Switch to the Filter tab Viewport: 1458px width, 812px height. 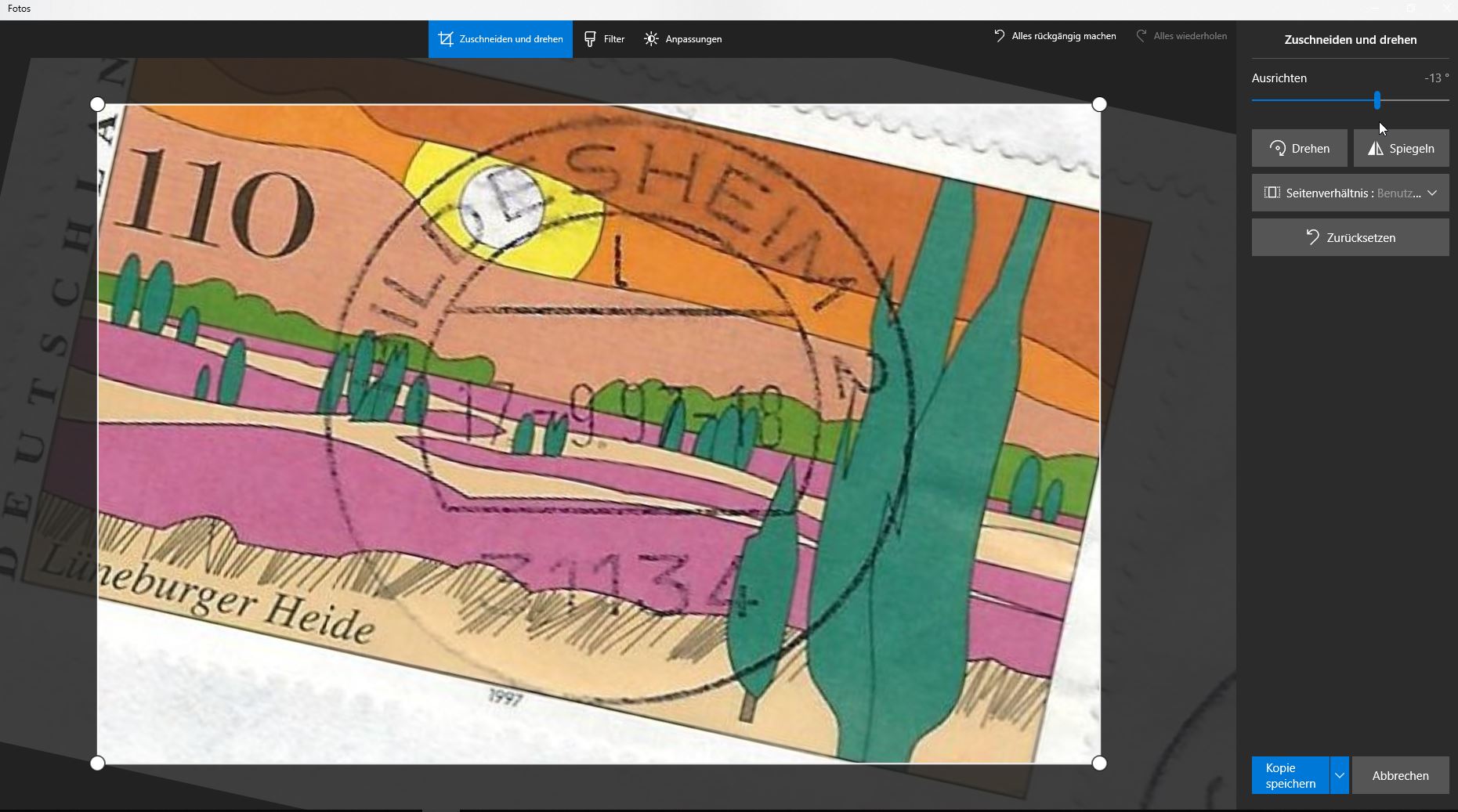click(x=604, y=39)
